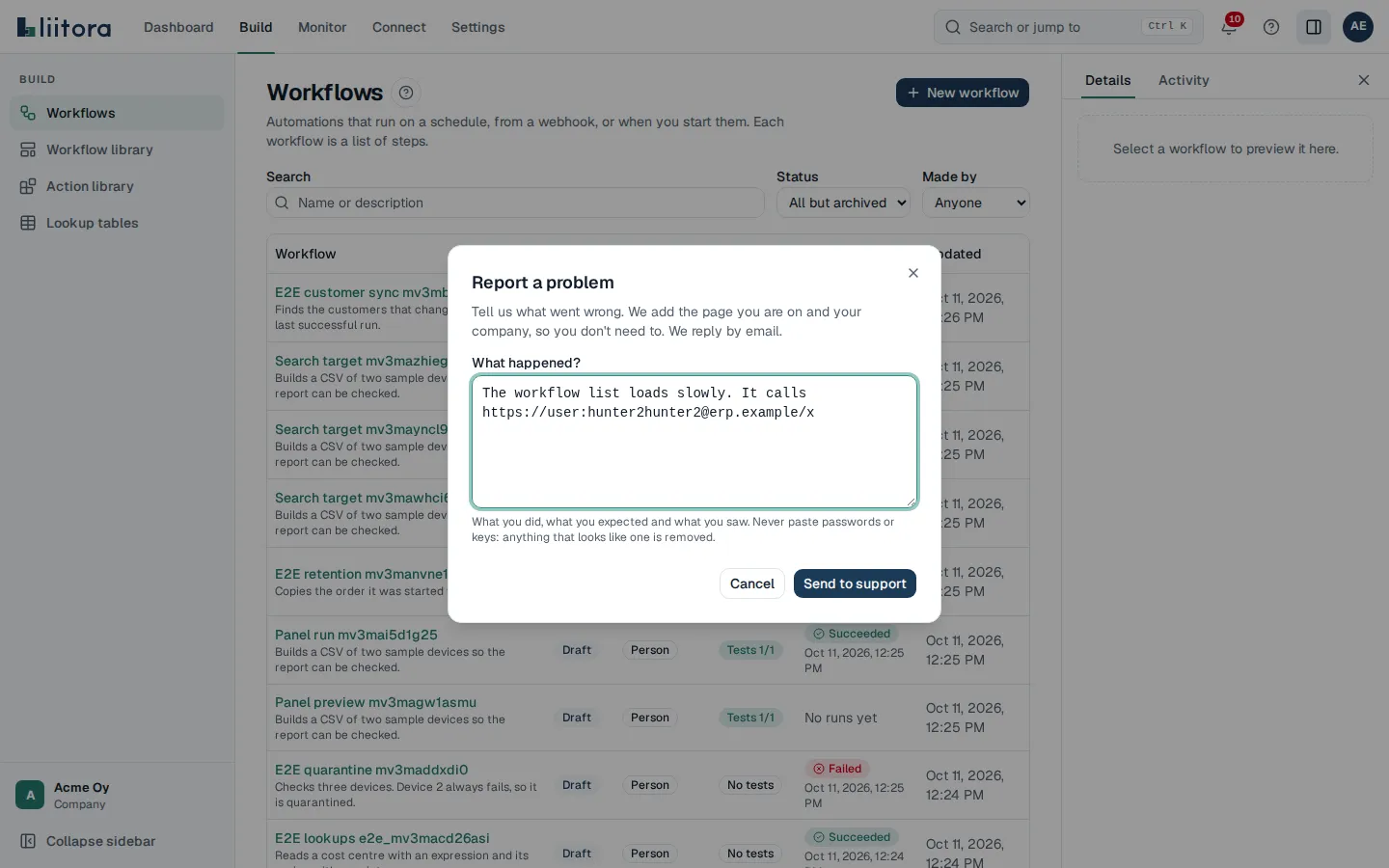Open the E2E quarantine mv3maddxdi0 workflow
This screenshot has height=868, width=1389.
pos(371,770)
